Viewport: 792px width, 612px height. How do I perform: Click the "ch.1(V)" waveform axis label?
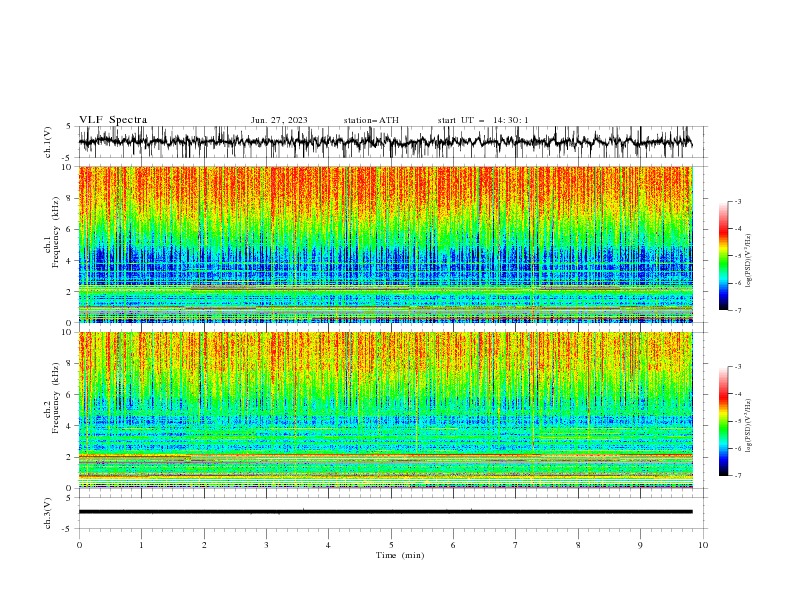click(x=48, y=142)
